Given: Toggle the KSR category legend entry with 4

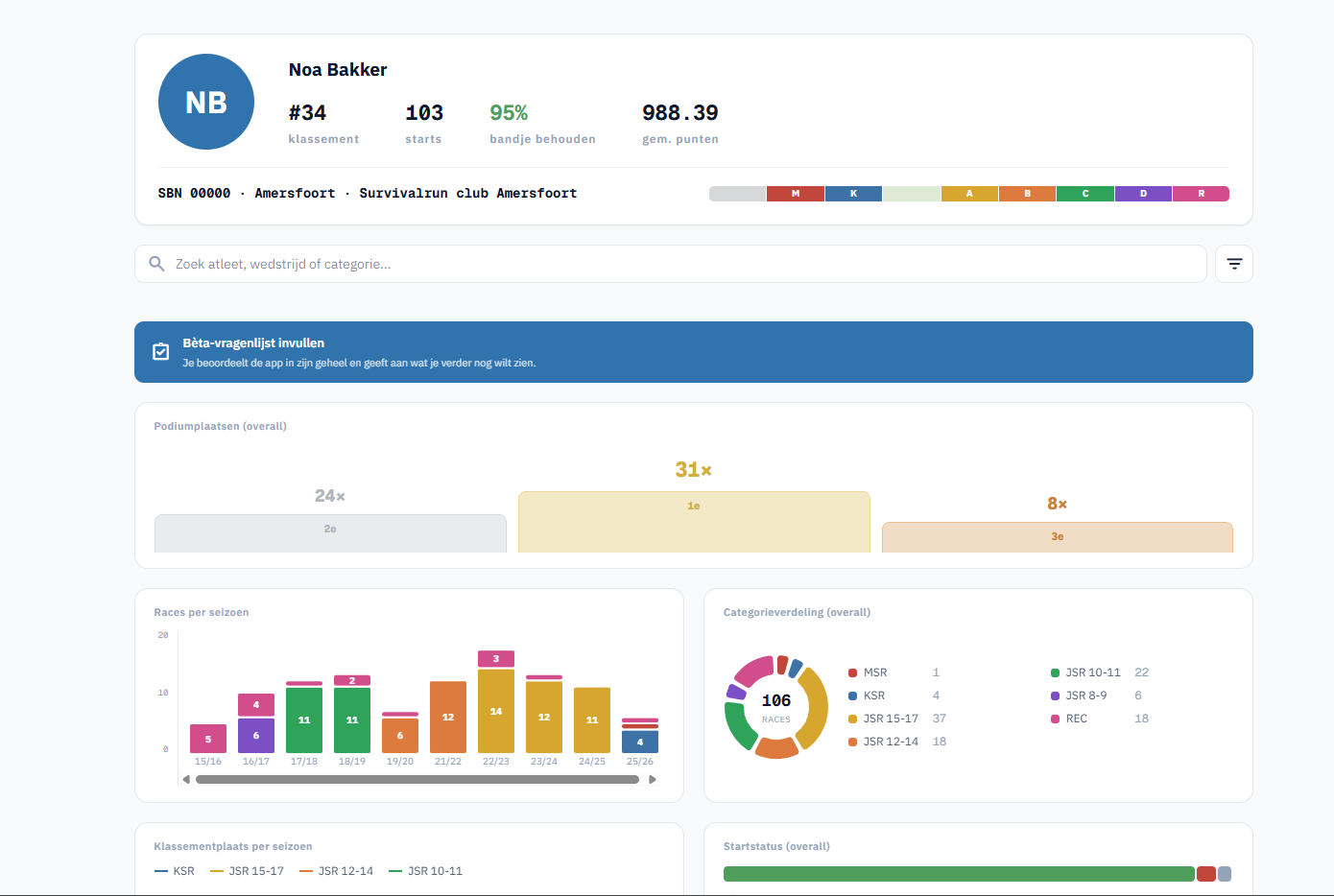Looking at the screenshot, I should coord(893,696).
